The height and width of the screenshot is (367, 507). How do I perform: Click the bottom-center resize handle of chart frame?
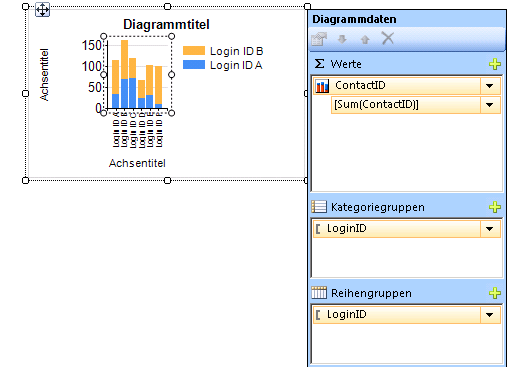click(168, 180)
